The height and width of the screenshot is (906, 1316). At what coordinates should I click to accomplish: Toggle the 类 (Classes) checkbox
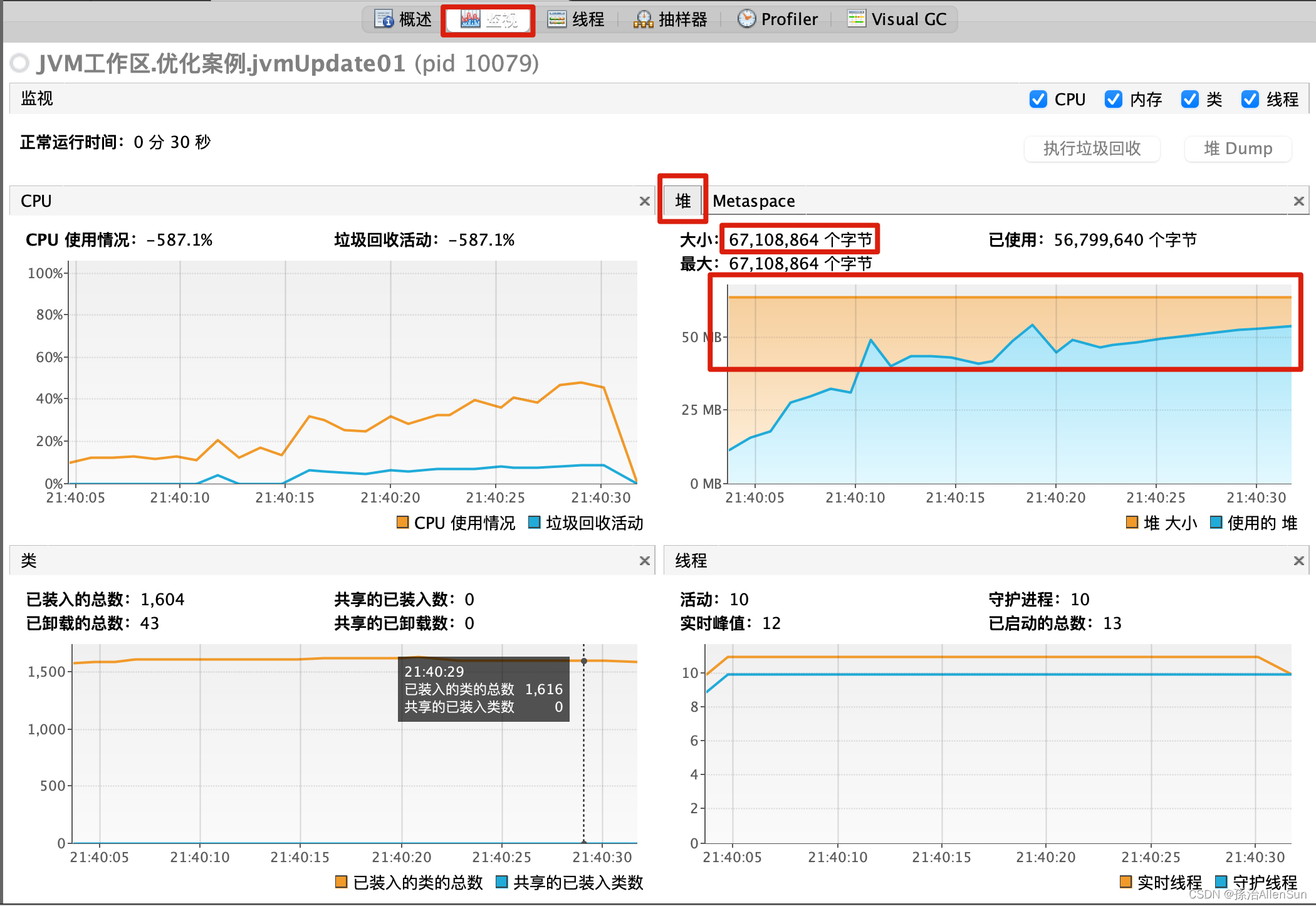[1189, 100]
